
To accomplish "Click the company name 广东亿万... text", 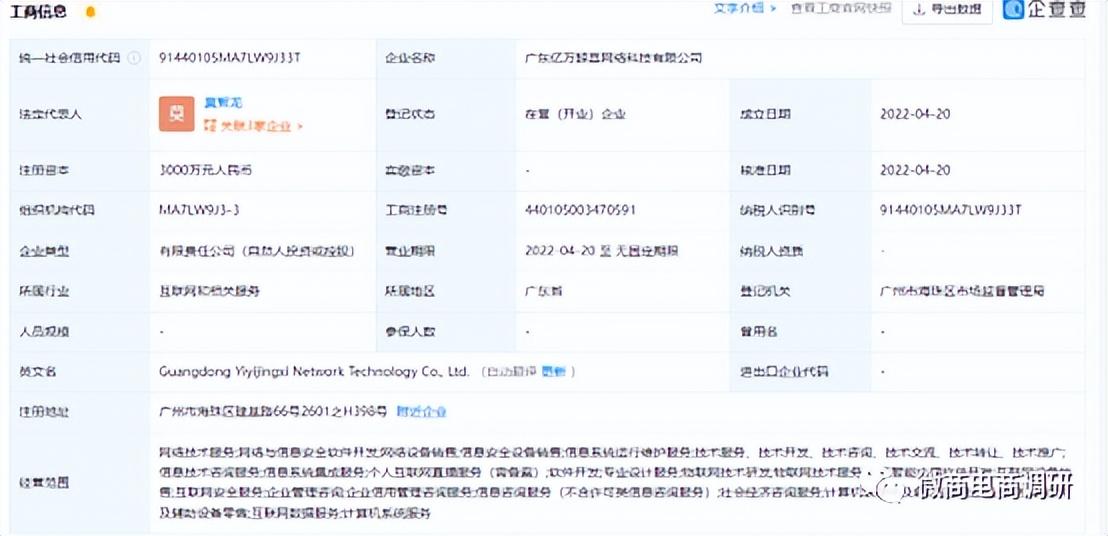I will coord(614,58).
